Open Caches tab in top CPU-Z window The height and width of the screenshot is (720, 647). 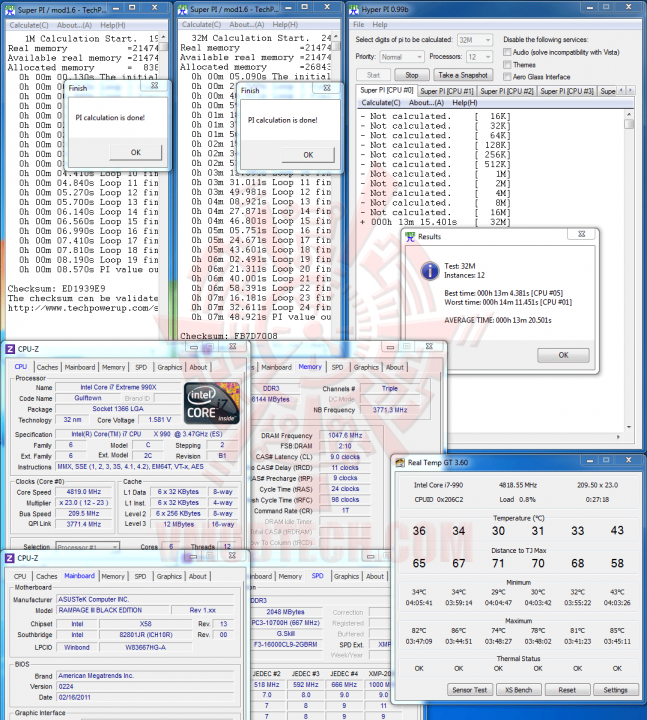point(47,367)
